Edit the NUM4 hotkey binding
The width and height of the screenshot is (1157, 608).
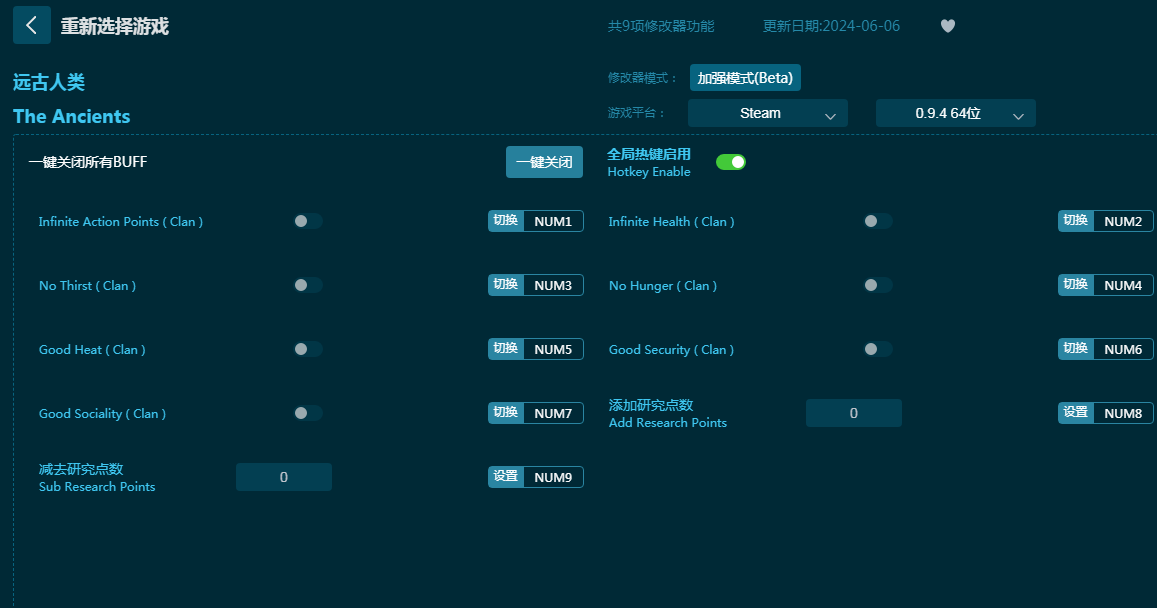[1123, 286]
